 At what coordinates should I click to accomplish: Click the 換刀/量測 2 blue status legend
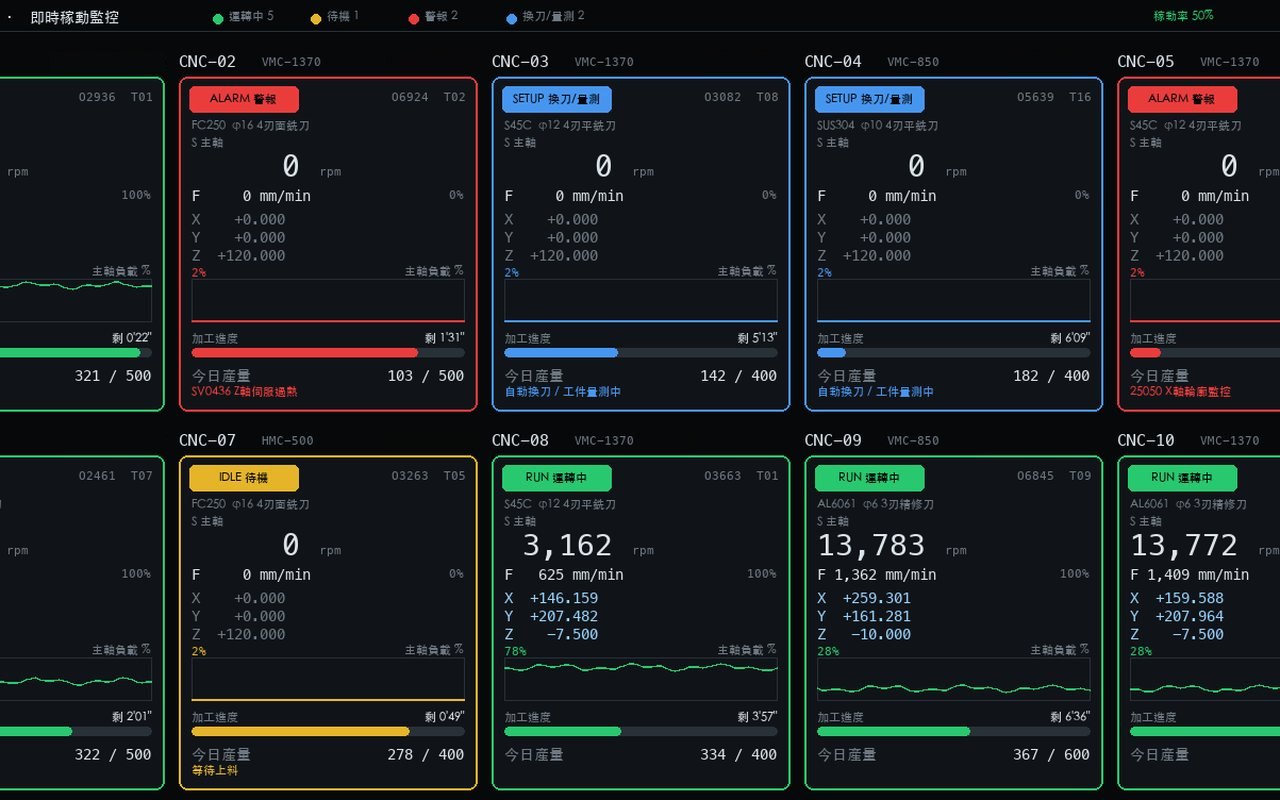(546, 17)
